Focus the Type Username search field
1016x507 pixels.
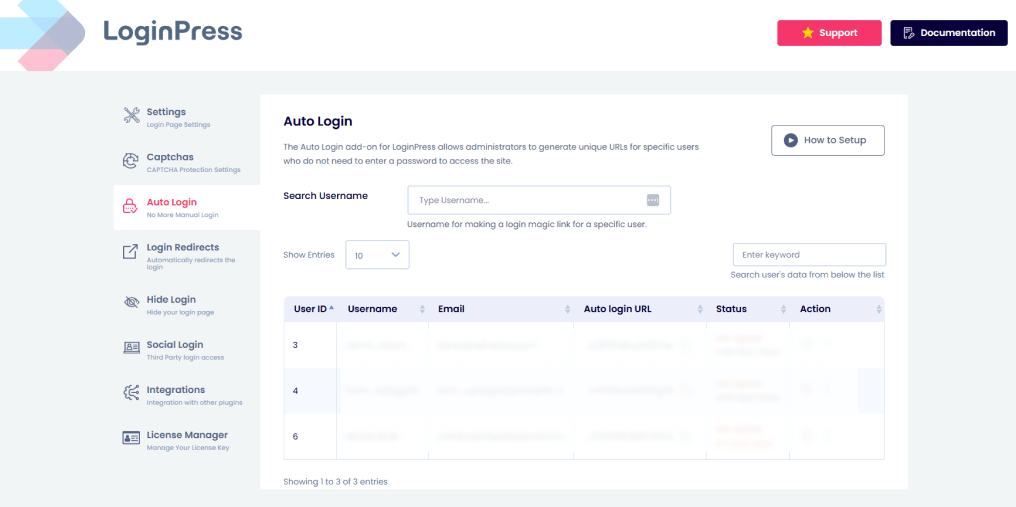[x=538, y=200]
